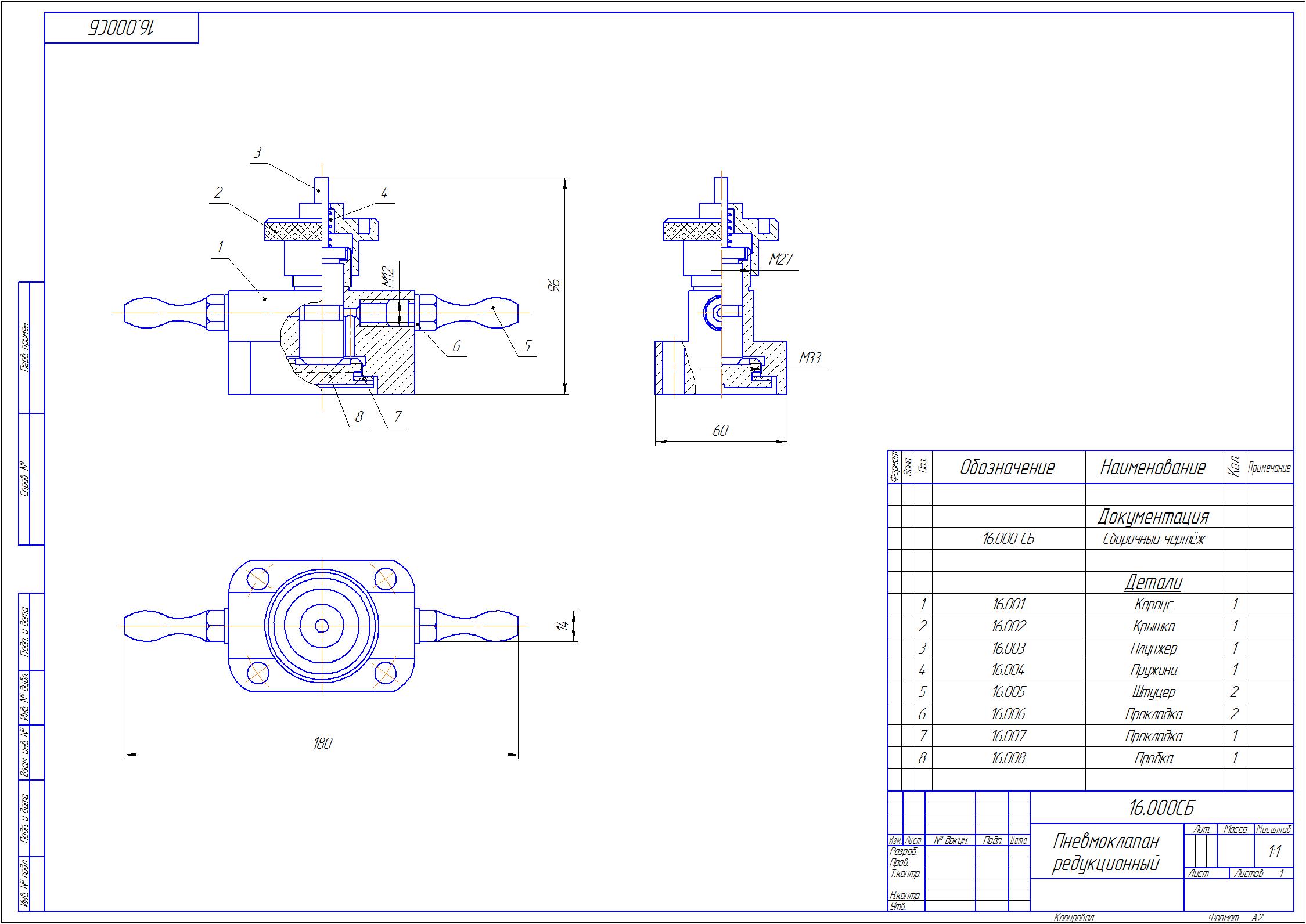
Task: Click the 16.000СБ title block designation
Action: [1161, 807]
